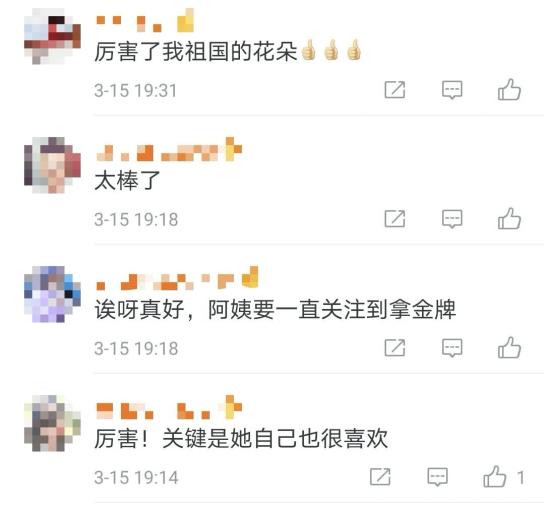Reply to the 19:31 comment

452,90
